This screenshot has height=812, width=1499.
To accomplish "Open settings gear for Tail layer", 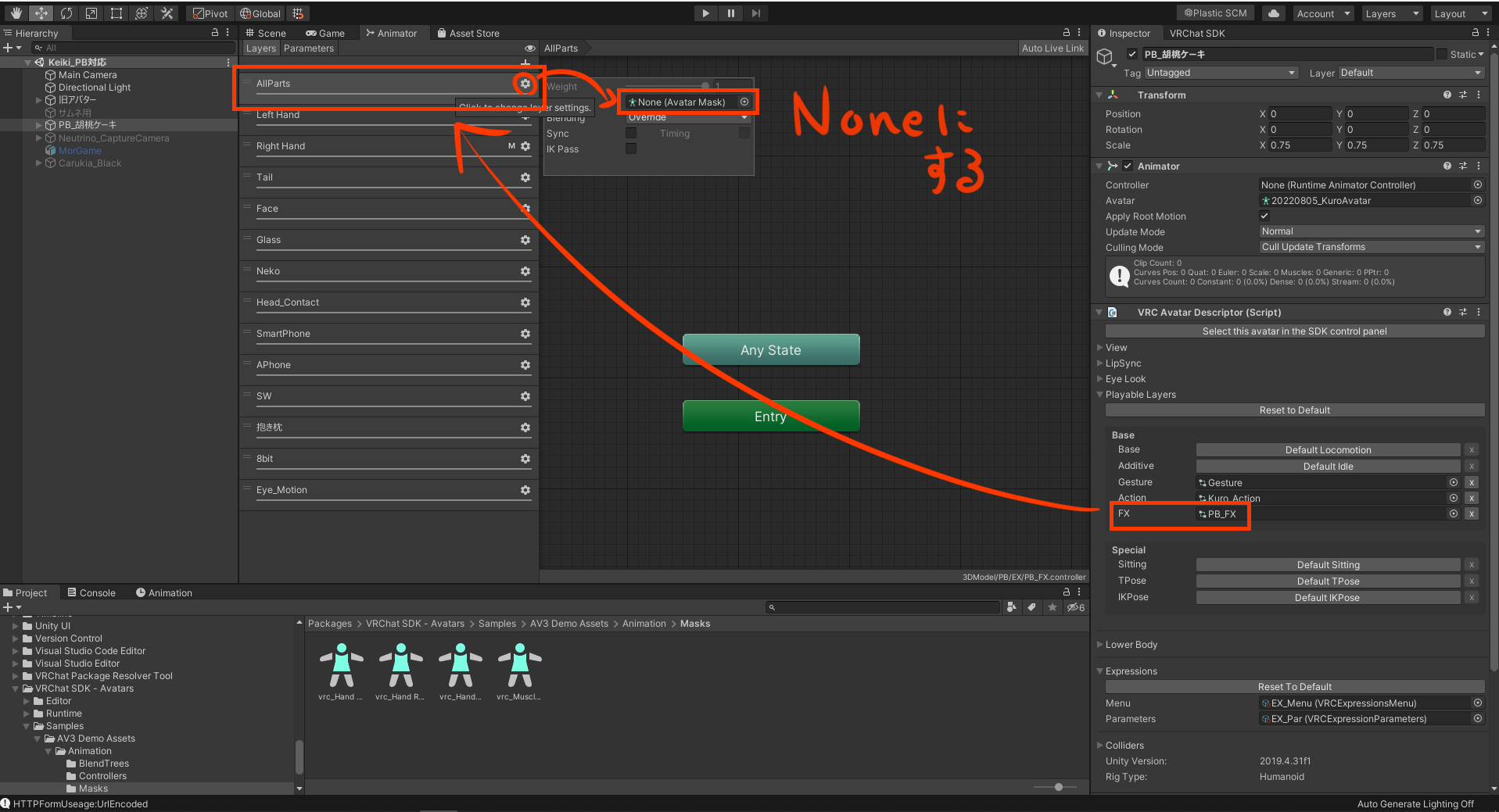I will (x=525, y=177).
